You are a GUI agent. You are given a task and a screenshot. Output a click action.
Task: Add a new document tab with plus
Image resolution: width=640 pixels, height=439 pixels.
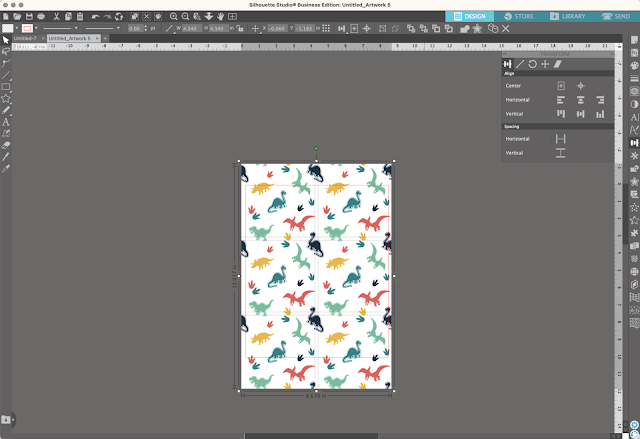[105, 38]
